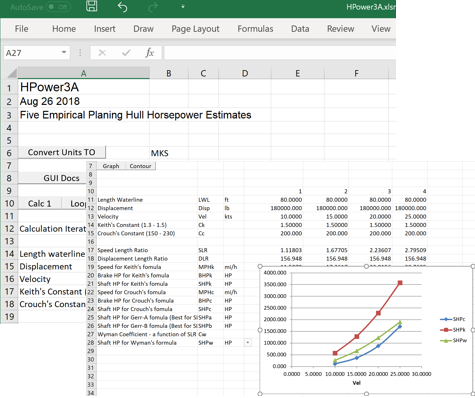Image resolution: width=475 pixels, height=398 pixels.
Task: Click the SHPw legend entry
Action: pos(453,340)
